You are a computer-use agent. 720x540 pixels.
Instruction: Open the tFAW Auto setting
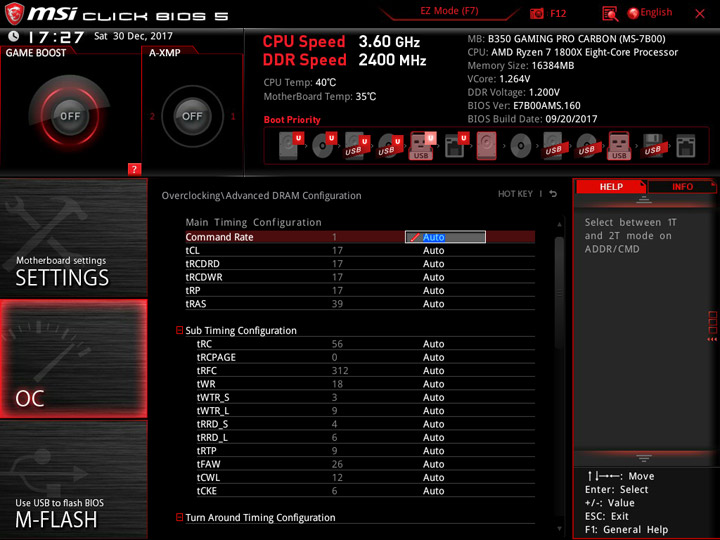pyautogui.click(x=433, y=464)
